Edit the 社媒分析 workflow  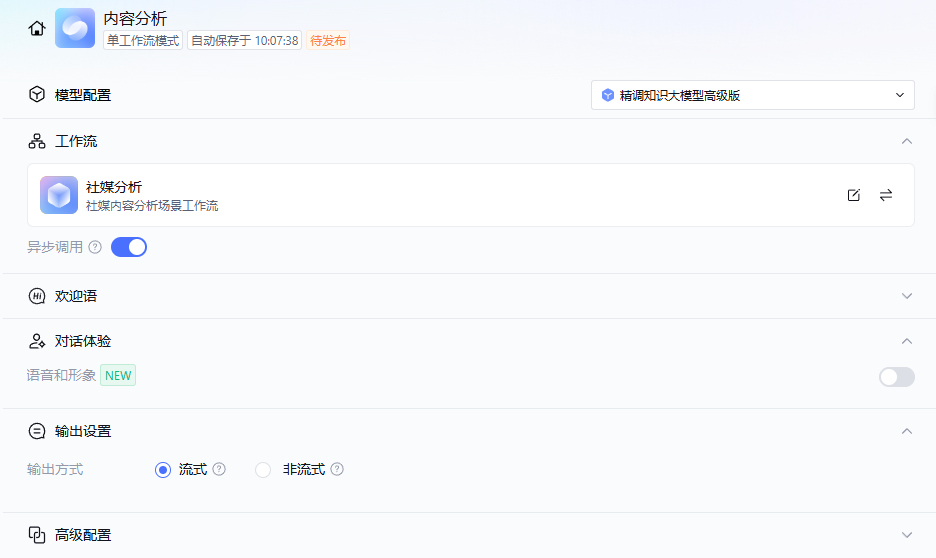click(x=854, y=195)
